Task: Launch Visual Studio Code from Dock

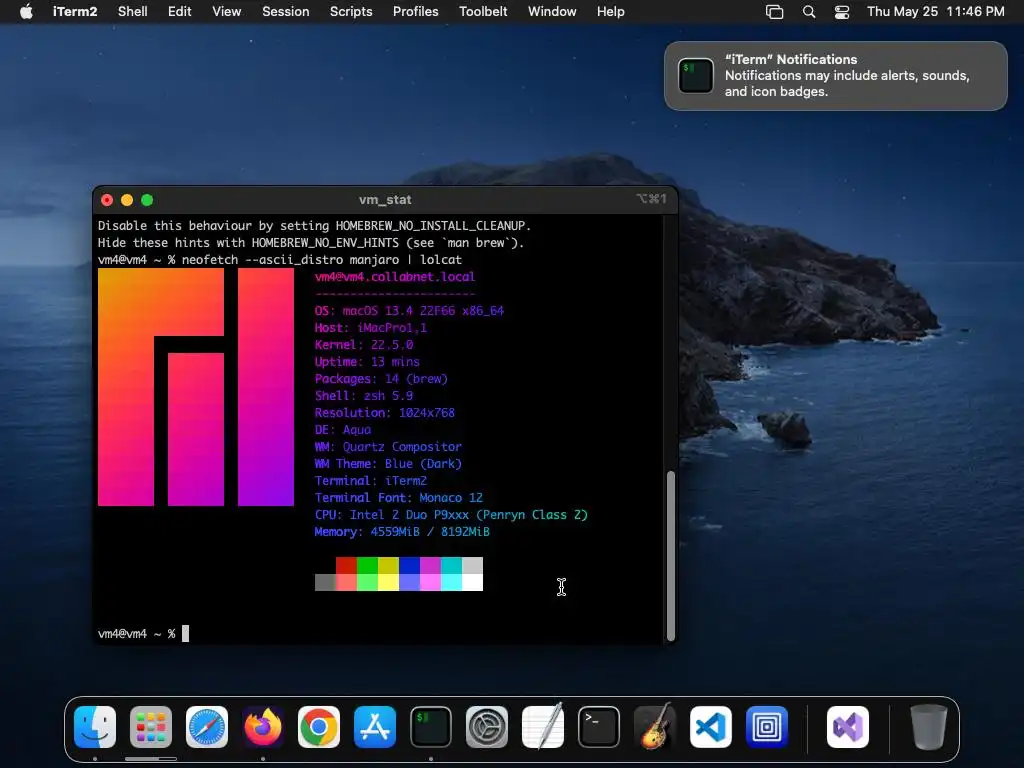Action: coord(711,726)
